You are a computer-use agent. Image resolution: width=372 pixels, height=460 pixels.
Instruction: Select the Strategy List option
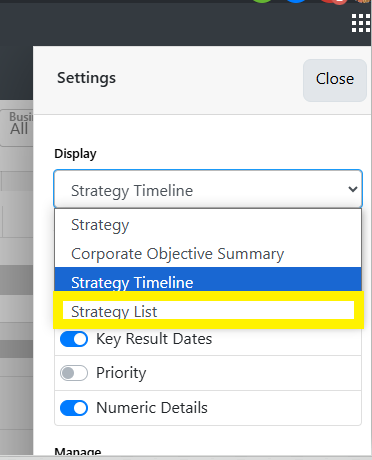(208, 311)
